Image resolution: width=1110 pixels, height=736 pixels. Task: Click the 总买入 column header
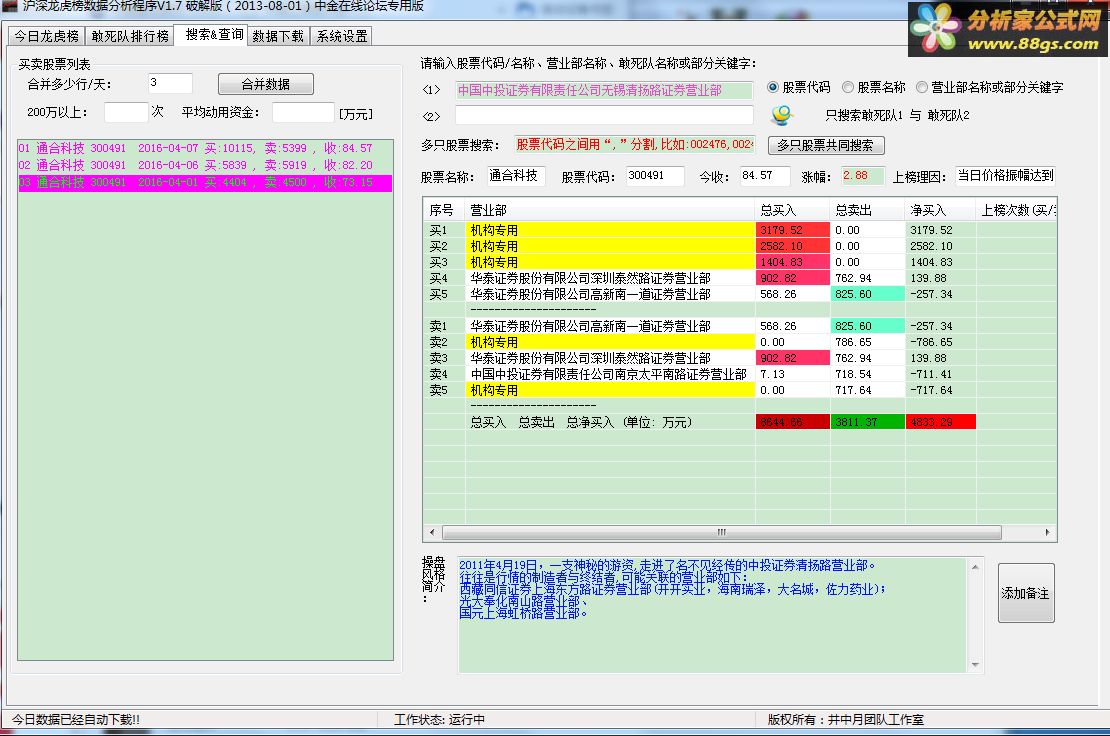click(x=792, y=210)
